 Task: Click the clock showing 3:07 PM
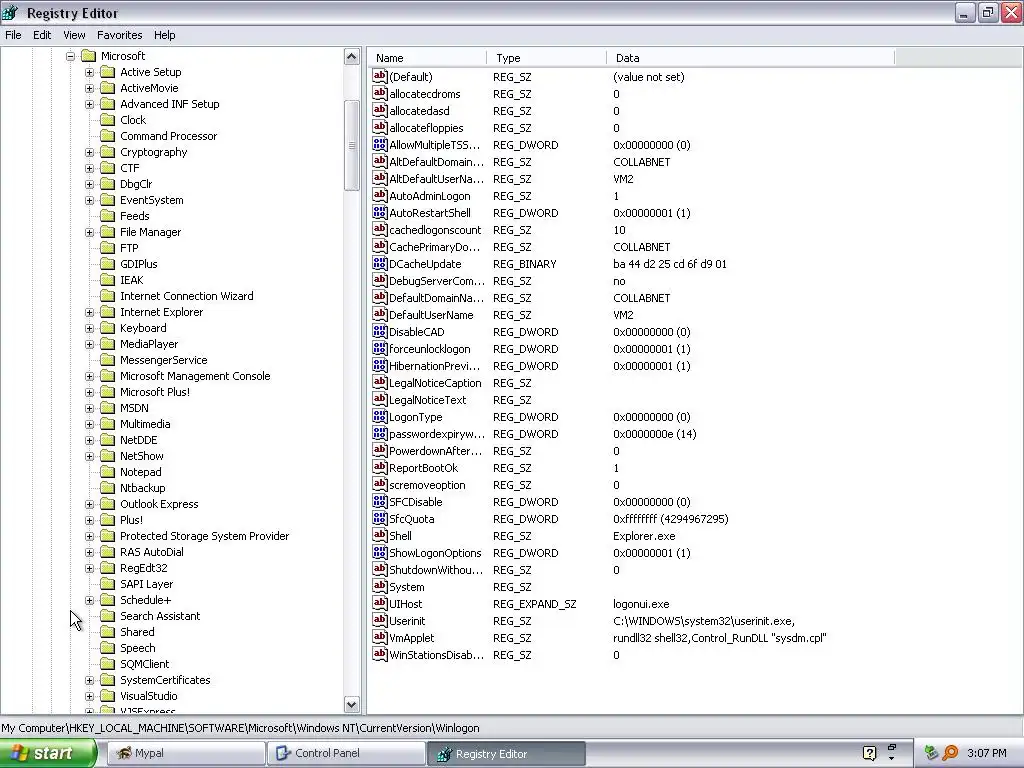point(987,753)
